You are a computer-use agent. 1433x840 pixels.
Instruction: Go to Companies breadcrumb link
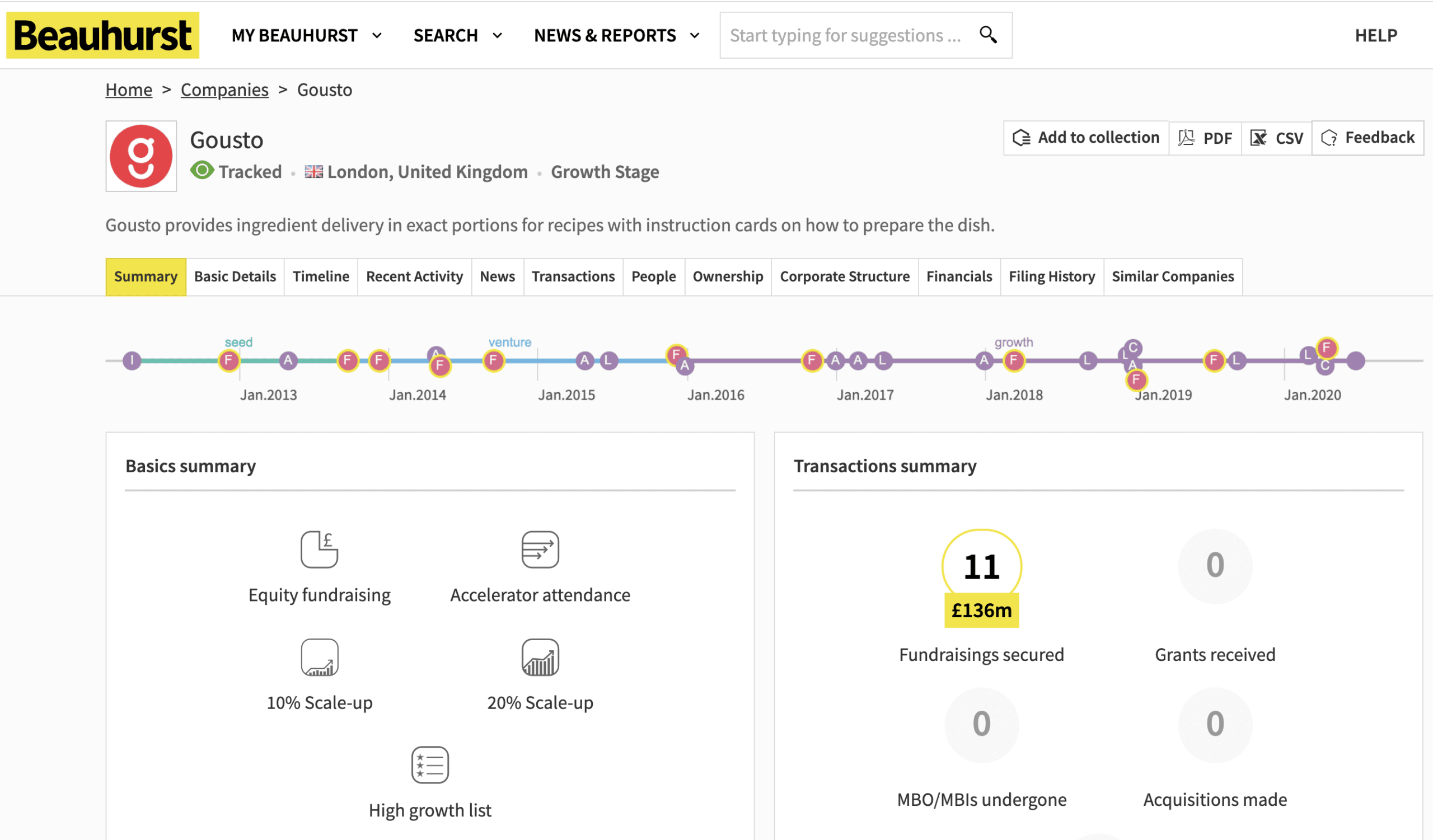224,90
